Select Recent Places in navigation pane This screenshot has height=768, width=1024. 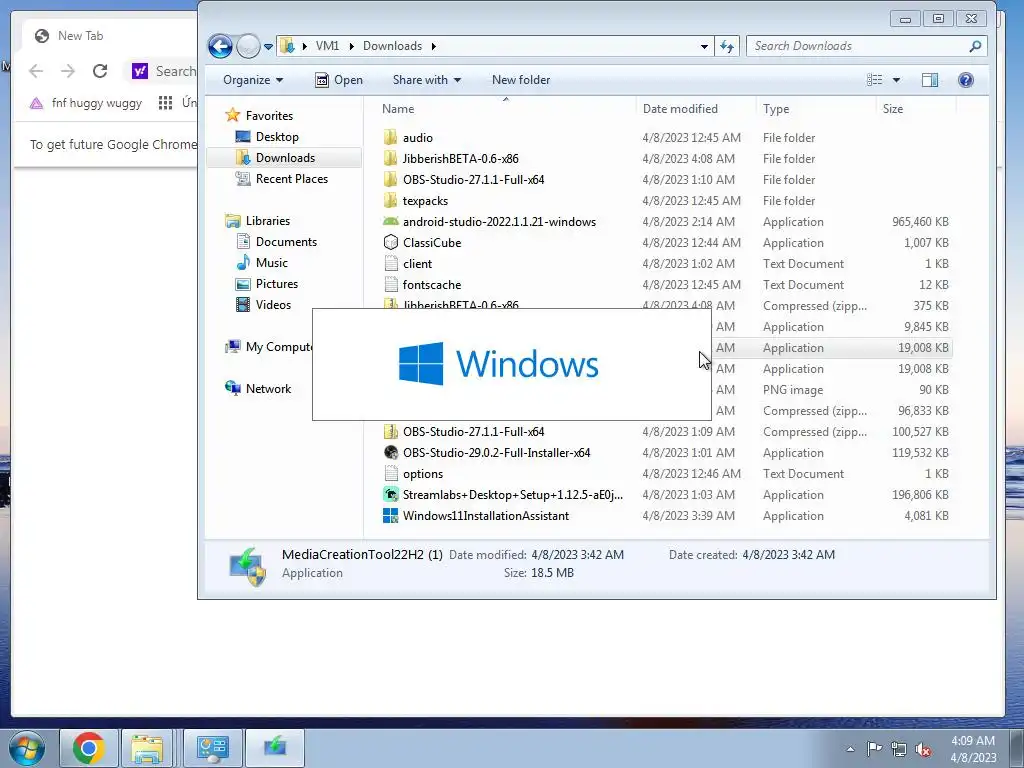pos(292,178)
